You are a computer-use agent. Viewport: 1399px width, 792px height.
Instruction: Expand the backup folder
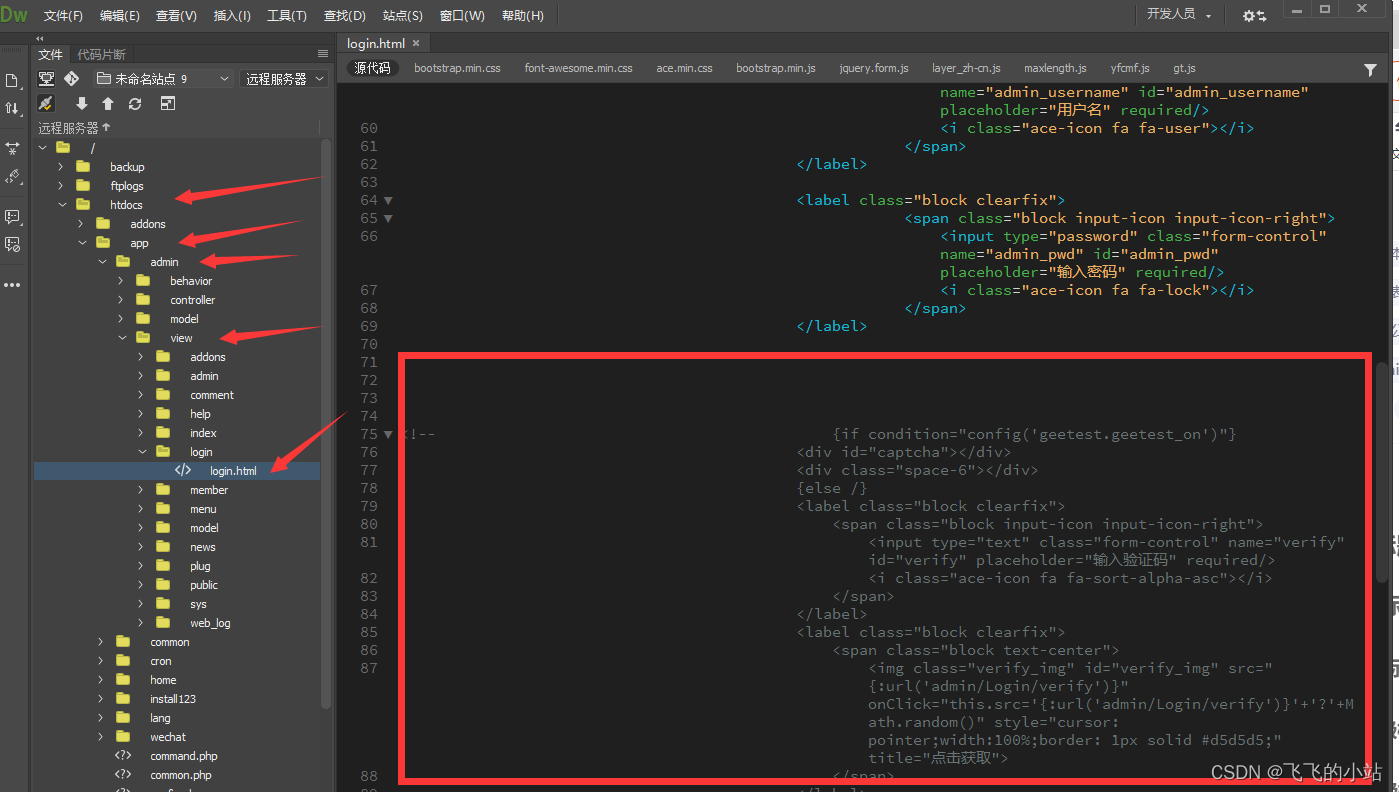click(x=61, y=167)
